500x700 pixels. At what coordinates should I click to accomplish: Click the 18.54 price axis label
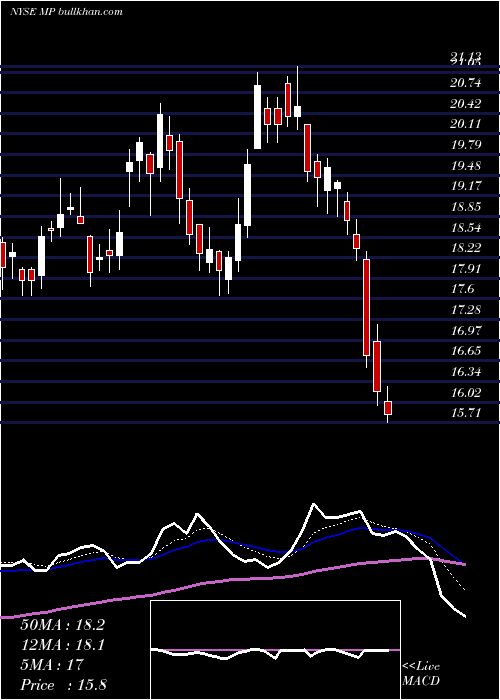(x=466, y=228)
